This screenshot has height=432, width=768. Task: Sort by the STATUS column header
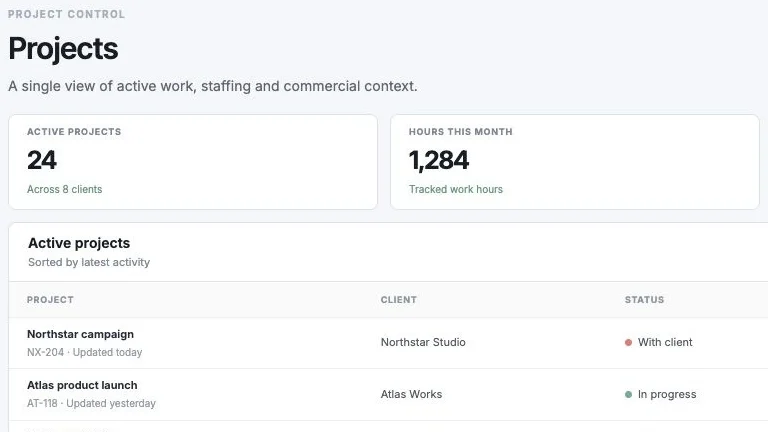[644, 300]
